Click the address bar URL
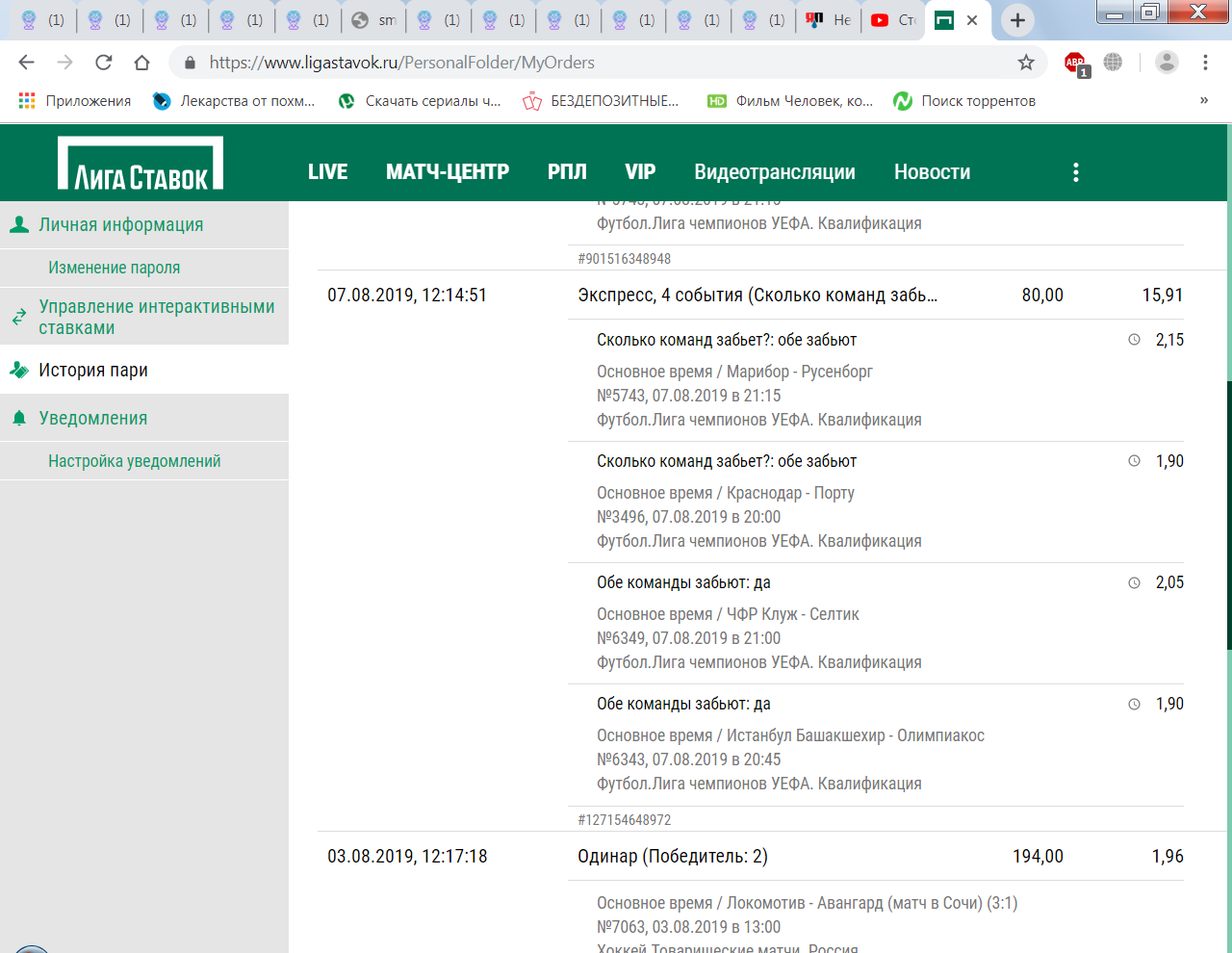 pos(401,63)
